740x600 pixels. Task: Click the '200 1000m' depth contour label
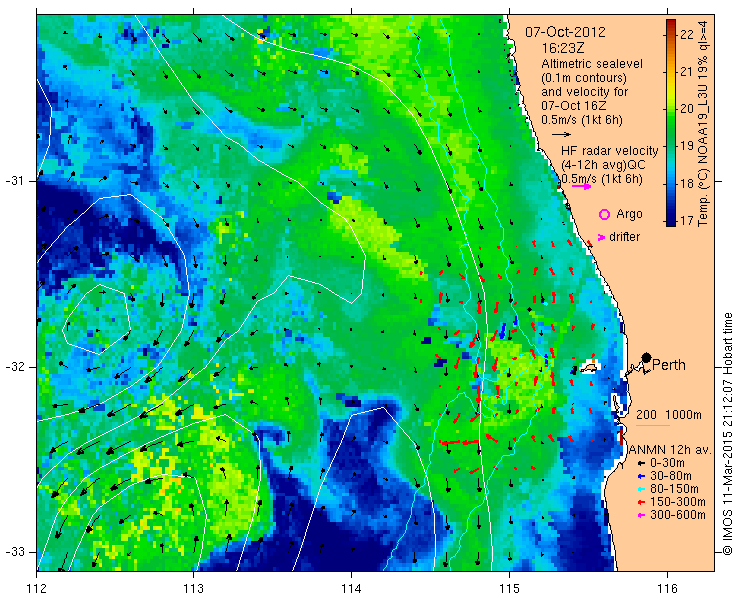(669, 415)
